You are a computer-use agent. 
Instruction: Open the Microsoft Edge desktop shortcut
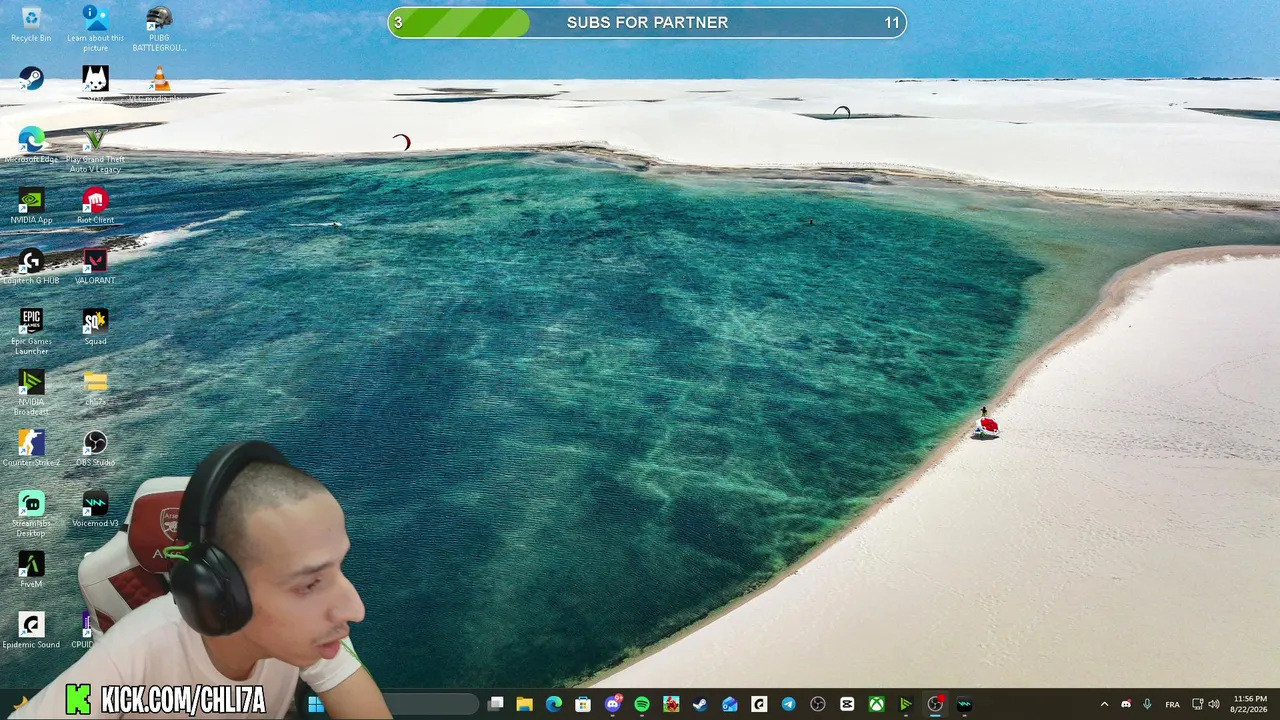pos(31,145)
